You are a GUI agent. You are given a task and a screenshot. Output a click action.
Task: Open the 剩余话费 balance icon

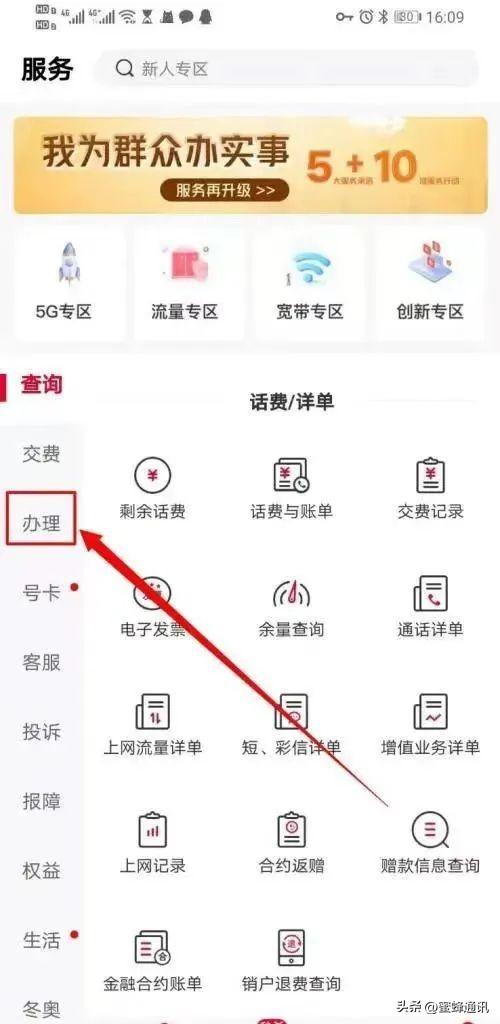click(x=153, y=475)
